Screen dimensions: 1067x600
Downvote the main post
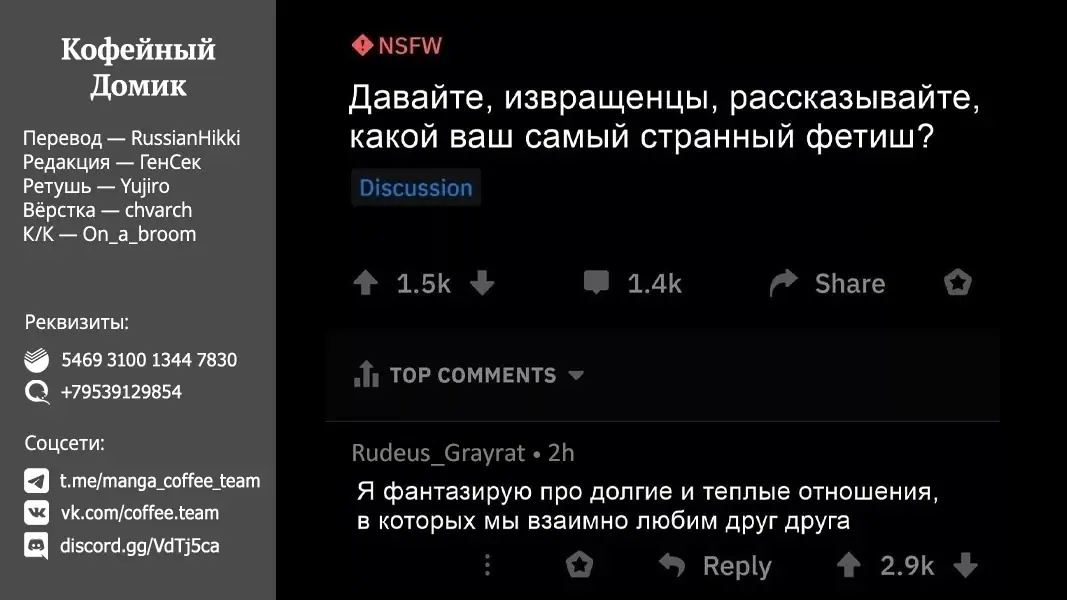[482, 284]
